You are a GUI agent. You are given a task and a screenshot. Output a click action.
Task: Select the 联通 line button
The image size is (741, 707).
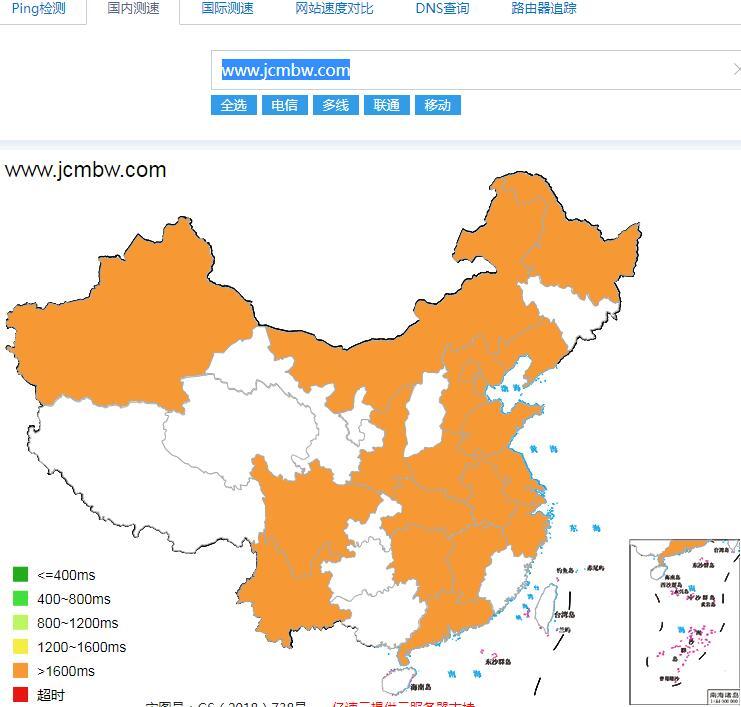tap(387, 105)
